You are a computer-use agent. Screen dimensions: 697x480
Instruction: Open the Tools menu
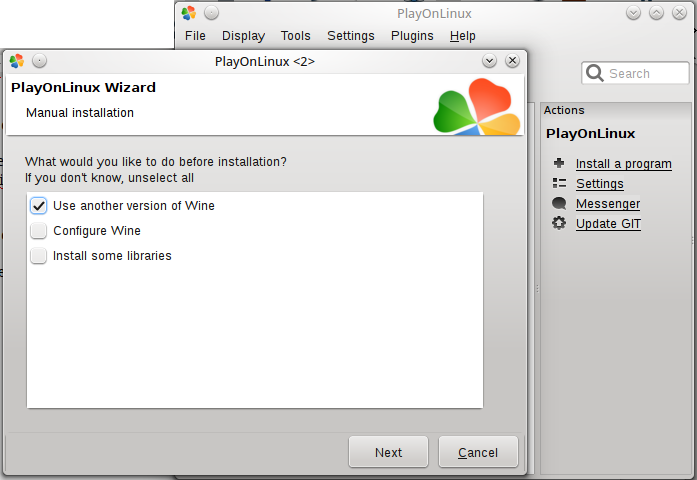[x=296, y=36]
